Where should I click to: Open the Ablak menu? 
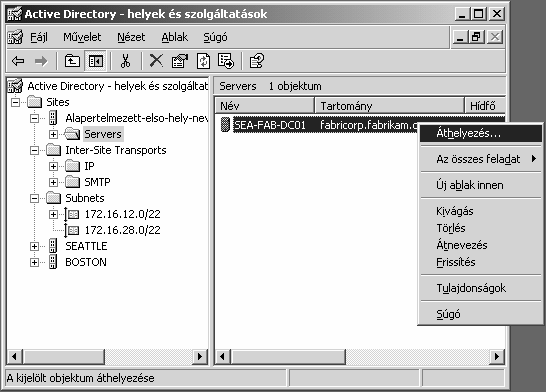(174, 37)
